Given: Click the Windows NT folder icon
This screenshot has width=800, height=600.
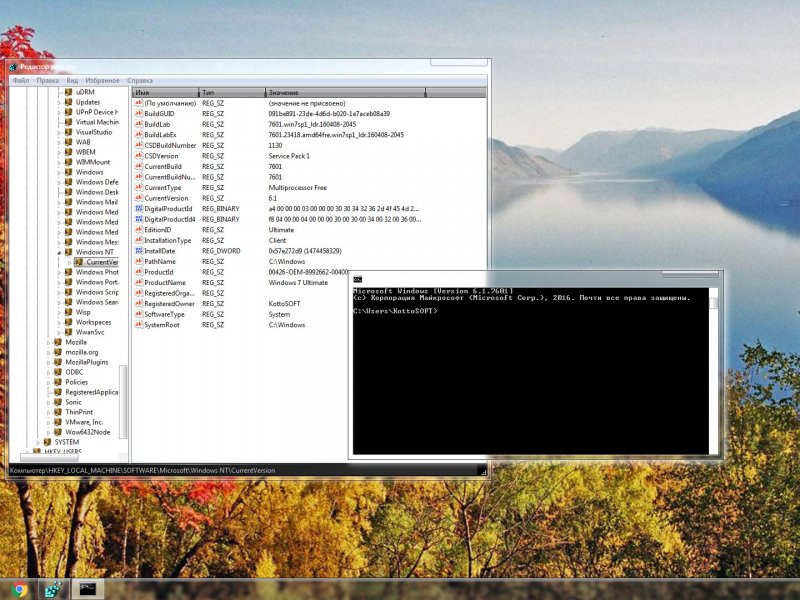Looking at the screenshot, I should coord(68,252).
